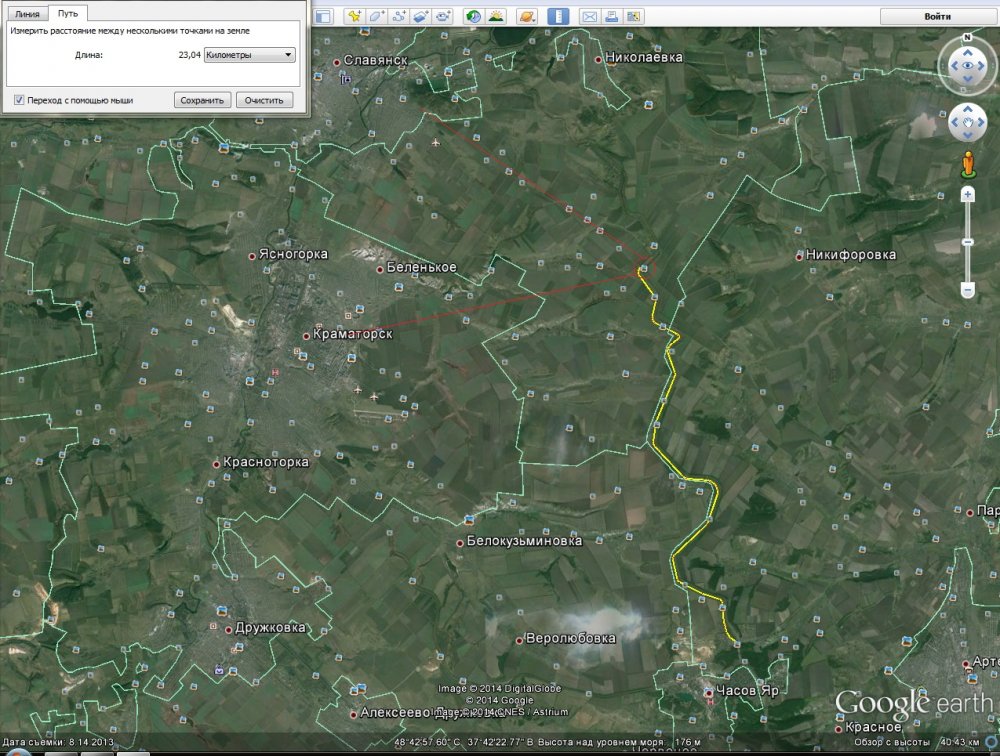Click the zoom slider handle

tap(967, 242)
